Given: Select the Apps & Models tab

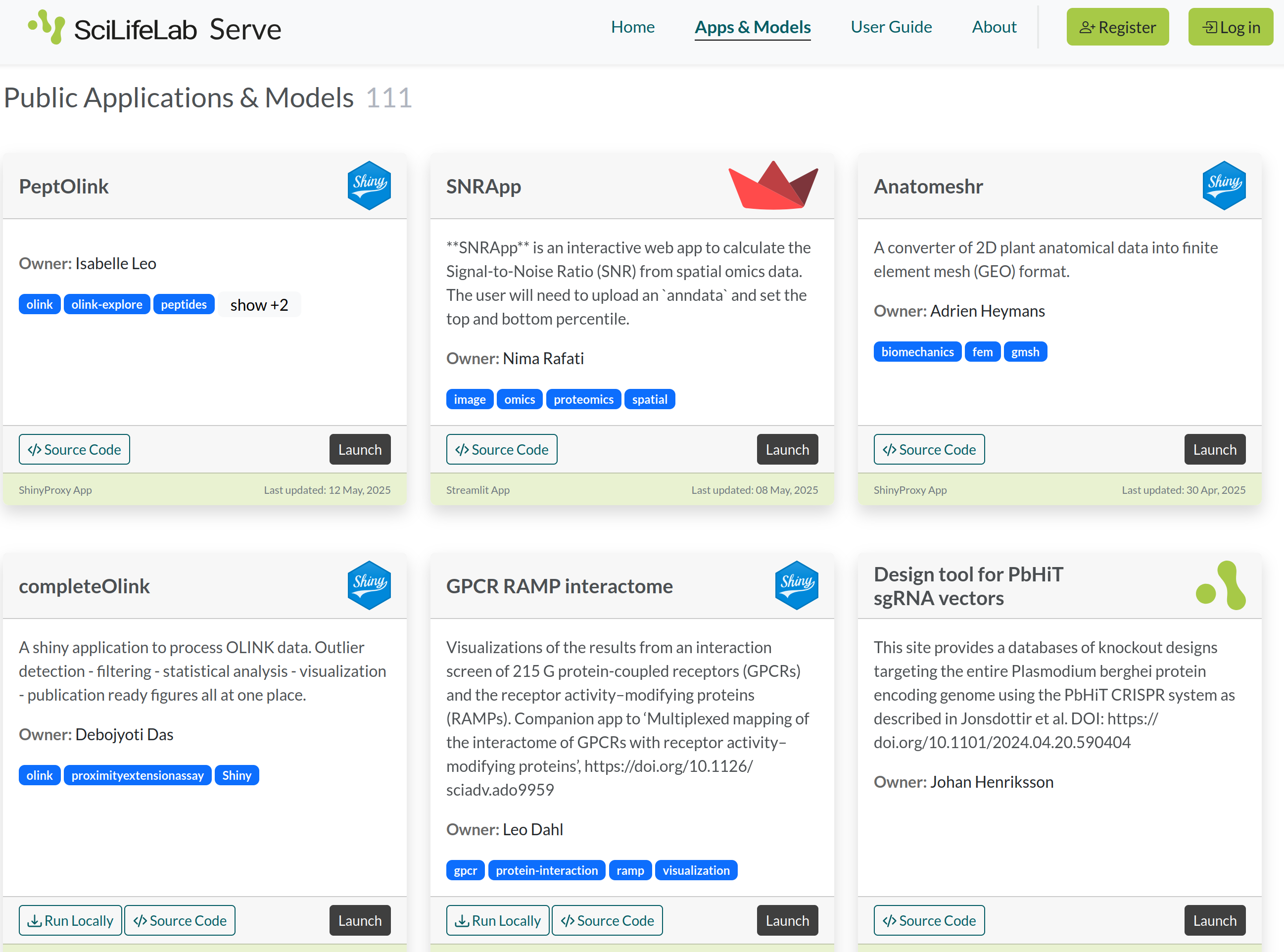Looking at the screenshot, I should pos(752,27).
